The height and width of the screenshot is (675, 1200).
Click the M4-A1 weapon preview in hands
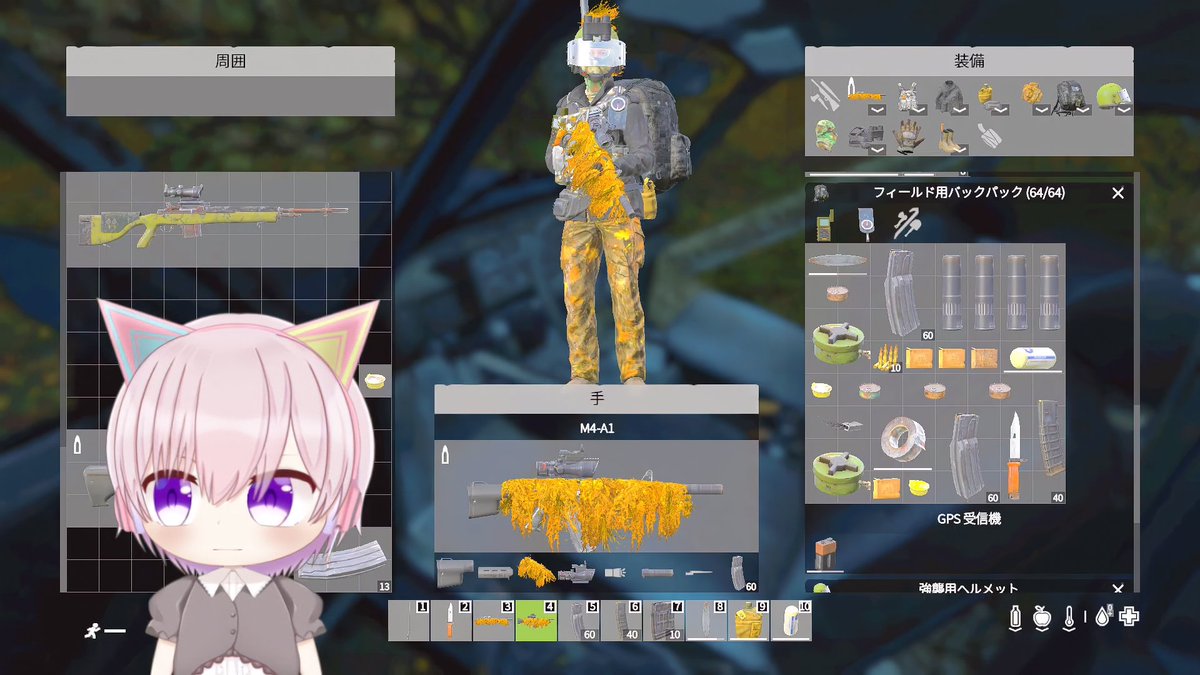596,495
